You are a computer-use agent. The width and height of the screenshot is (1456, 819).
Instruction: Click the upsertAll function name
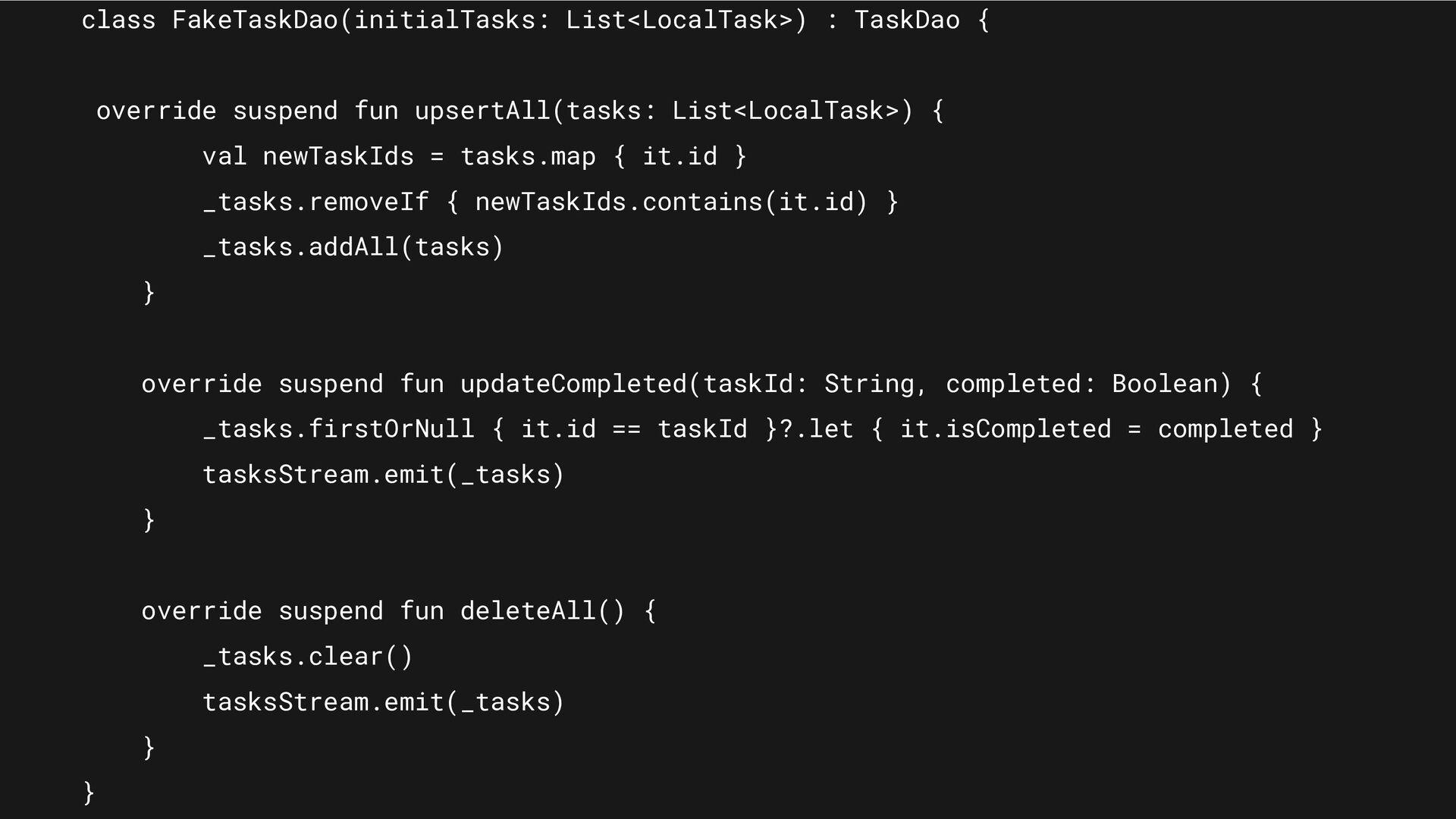pos(482,111)
